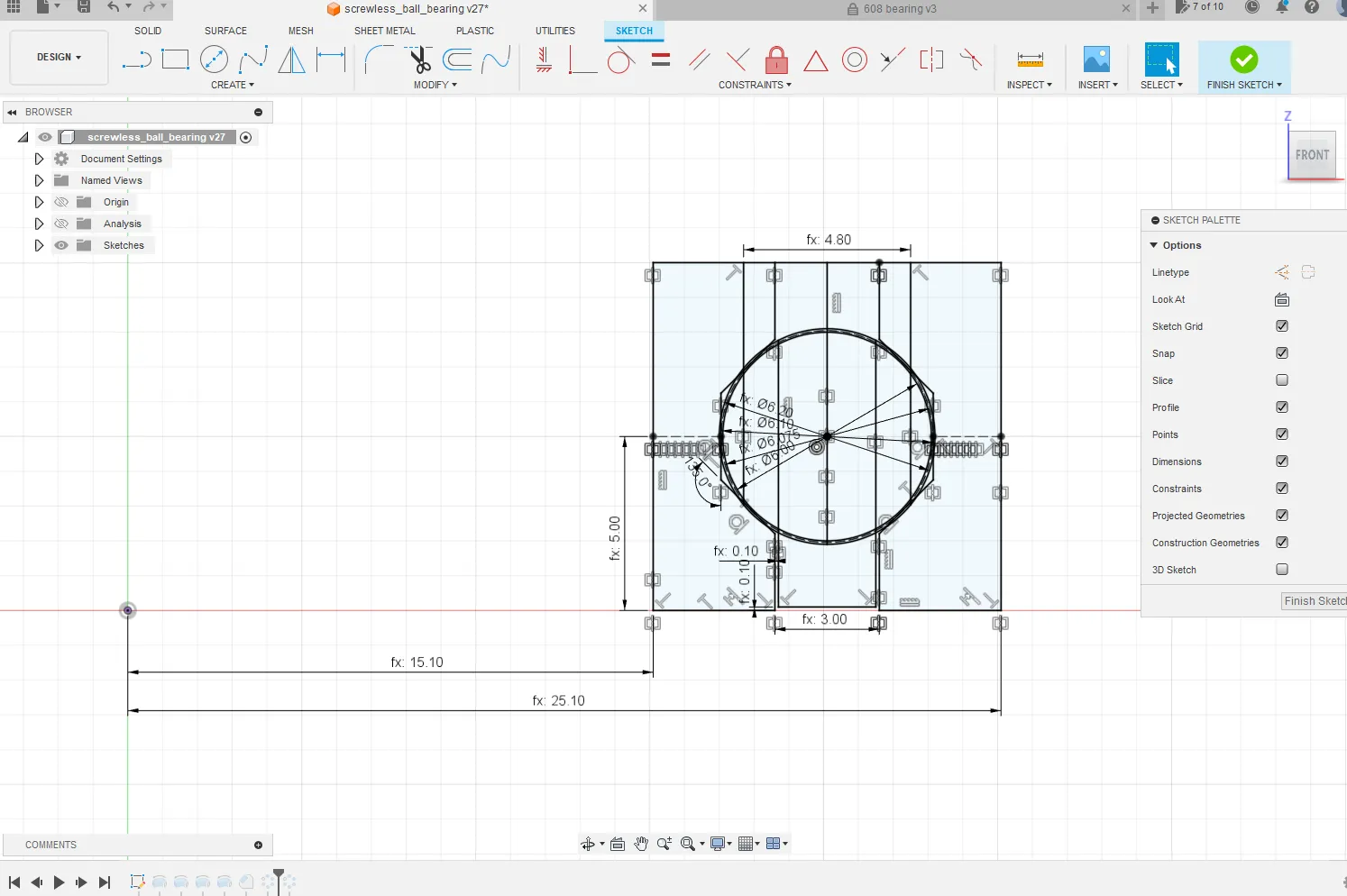Select the Line sketch tool
Image resolution: width=1347 pixels, height=896 pixels.
[x=136, y=60]
